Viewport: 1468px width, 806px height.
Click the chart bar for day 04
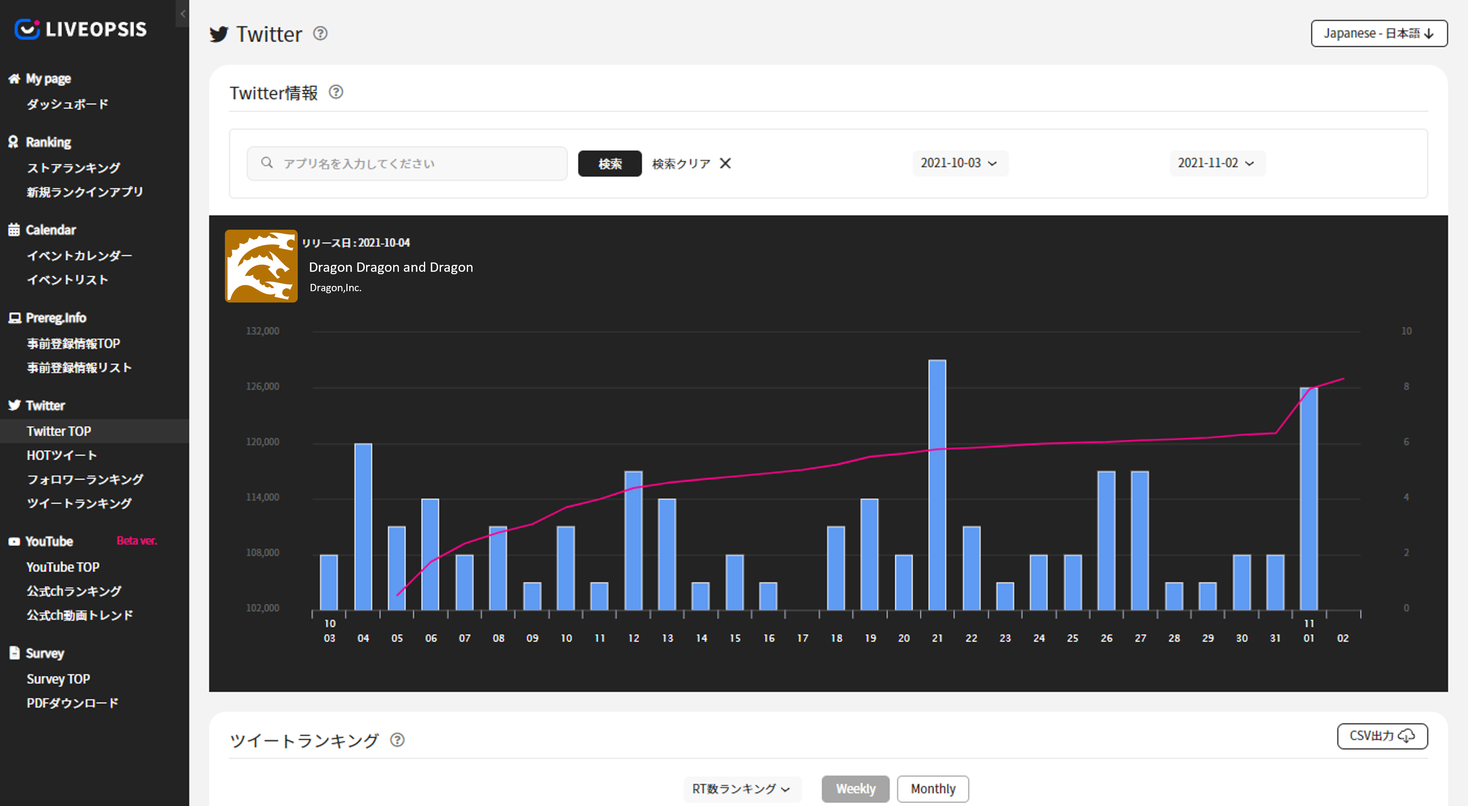363,526
